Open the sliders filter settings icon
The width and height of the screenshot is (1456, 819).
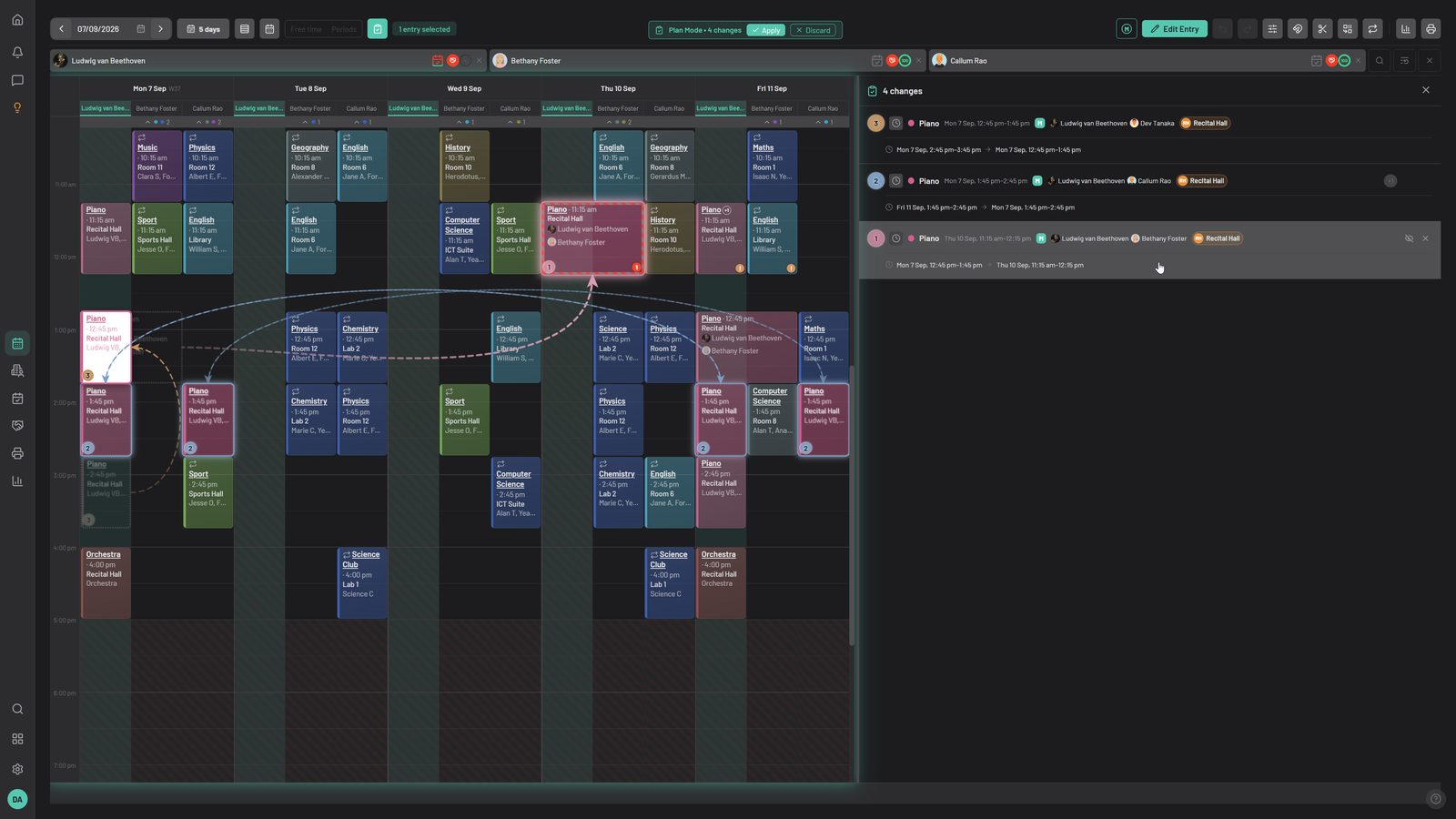tap(1272, 29)
